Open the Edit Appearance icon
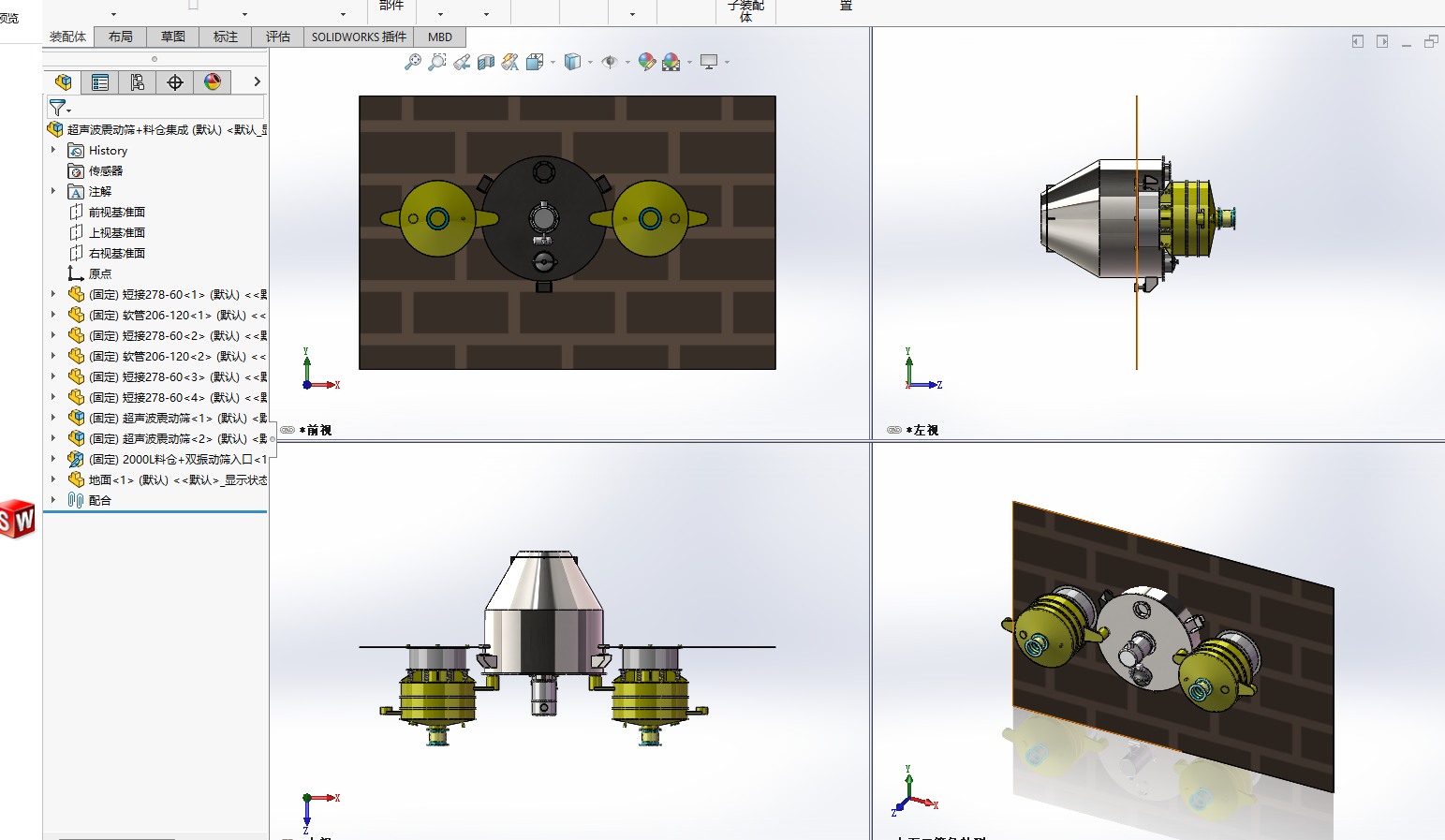 646,62
